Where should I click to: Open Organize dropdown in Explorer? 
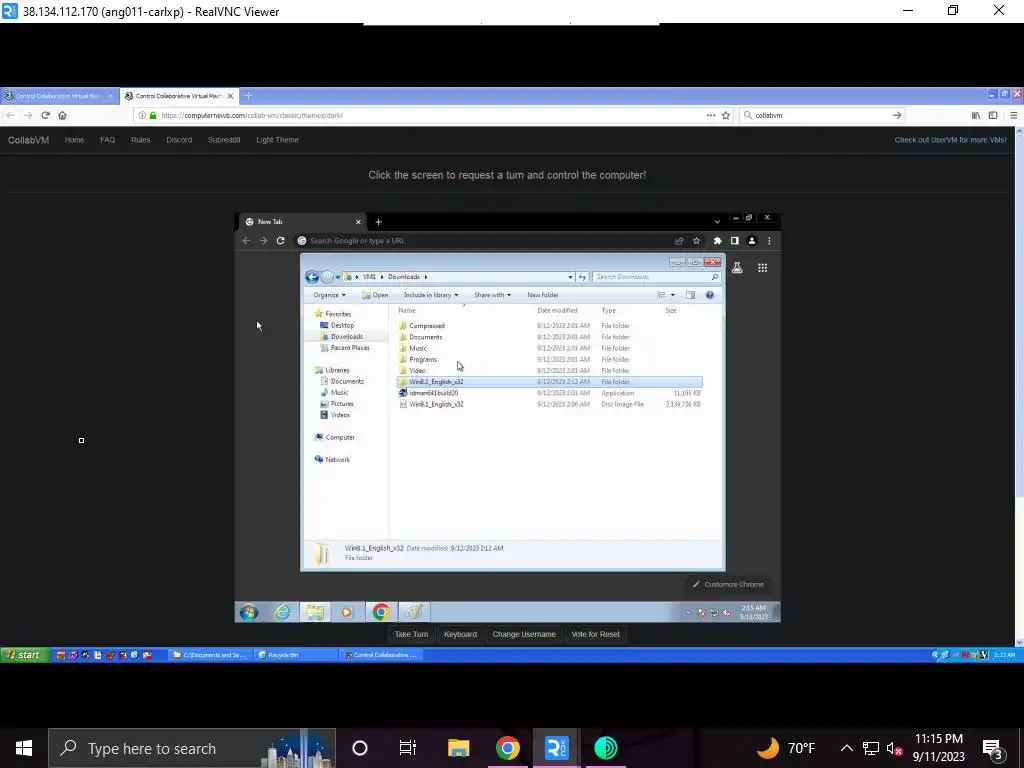(329, 295)
